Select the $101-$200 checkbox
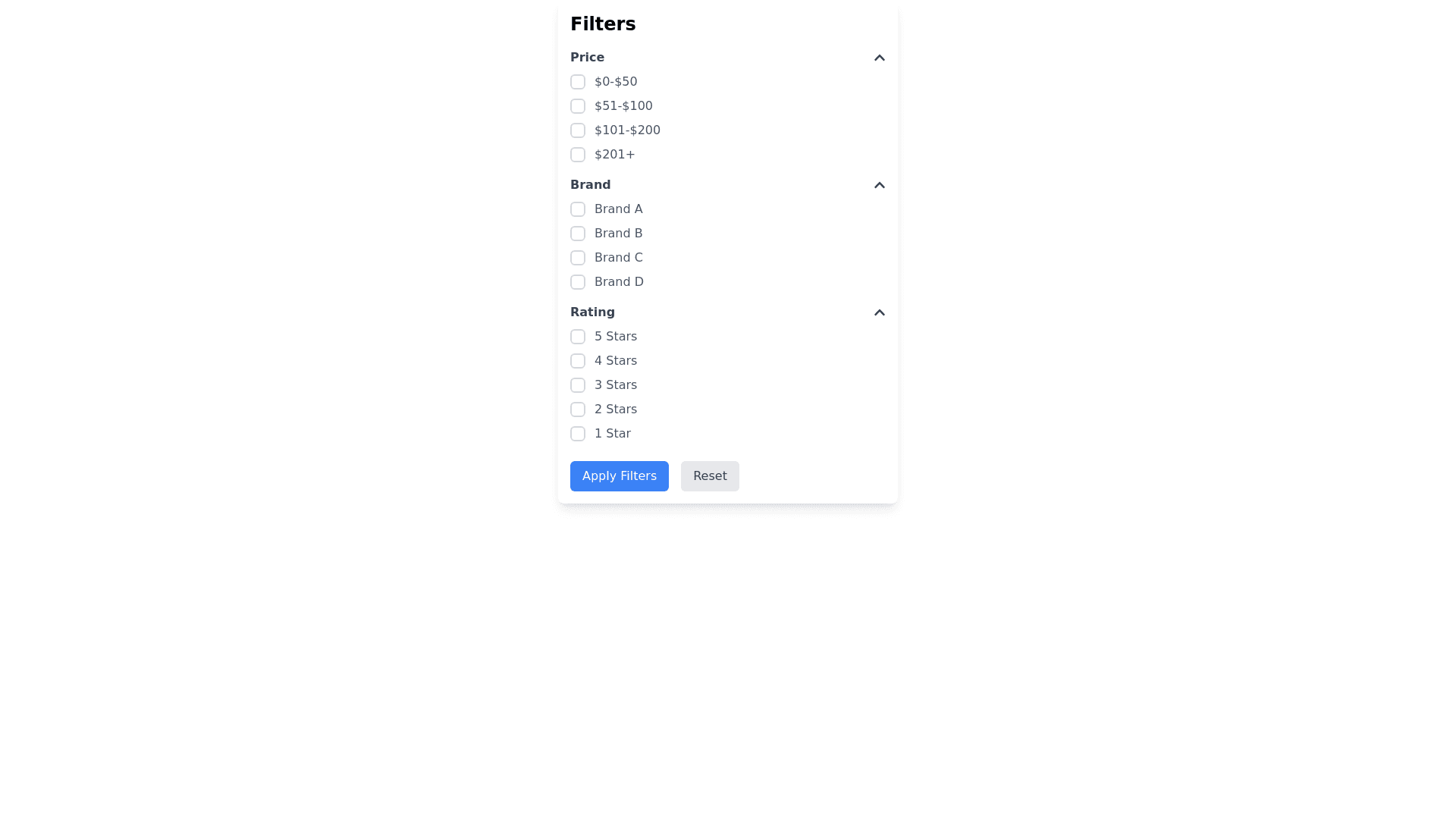Screen dimensions: 1456x819 tap(578, 130)
